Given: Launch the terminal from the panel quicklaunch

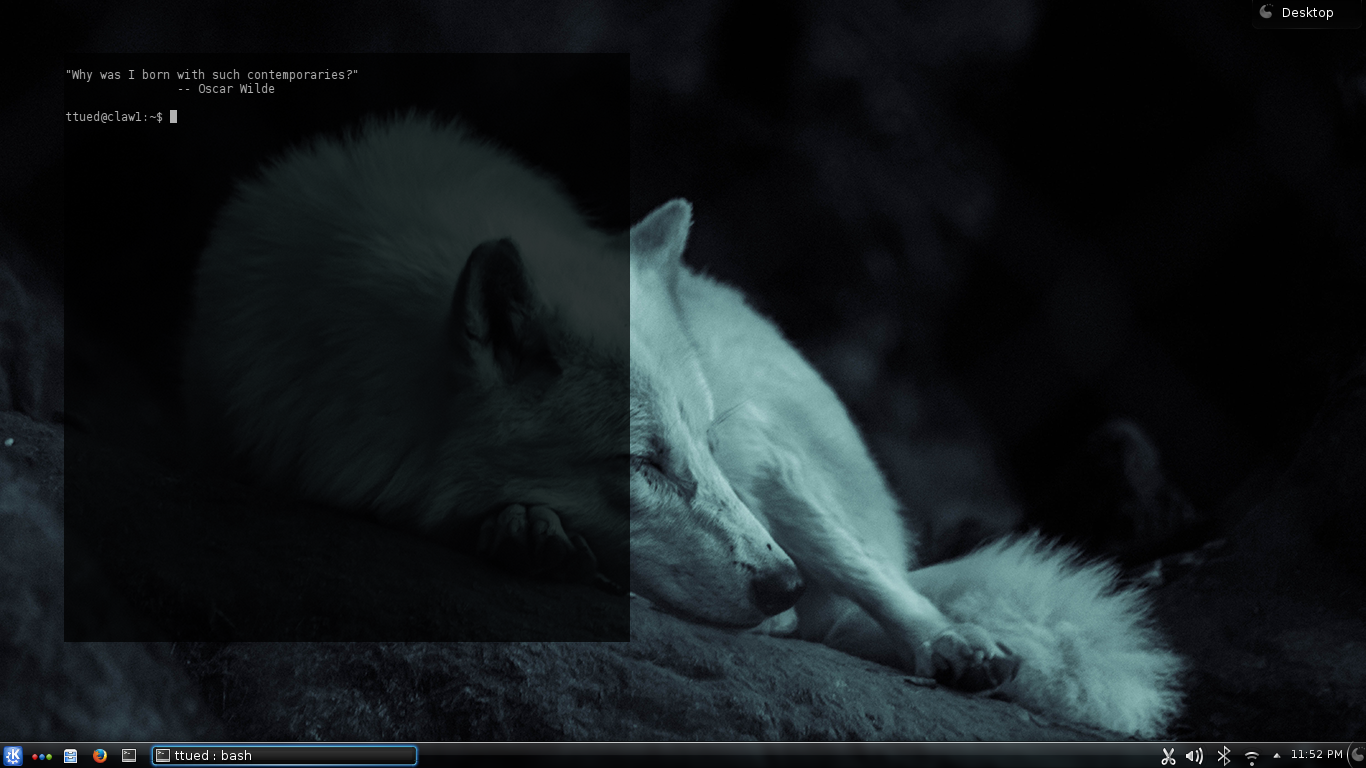Looking at the screenshot, I should 129,756.
